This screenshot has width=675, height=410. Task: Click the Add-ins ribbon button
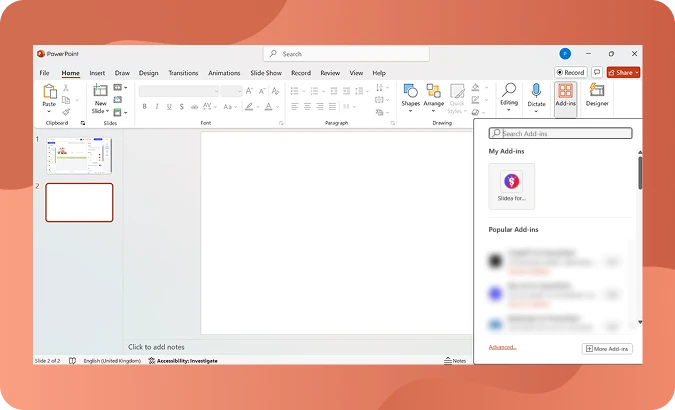coord(565,97)
